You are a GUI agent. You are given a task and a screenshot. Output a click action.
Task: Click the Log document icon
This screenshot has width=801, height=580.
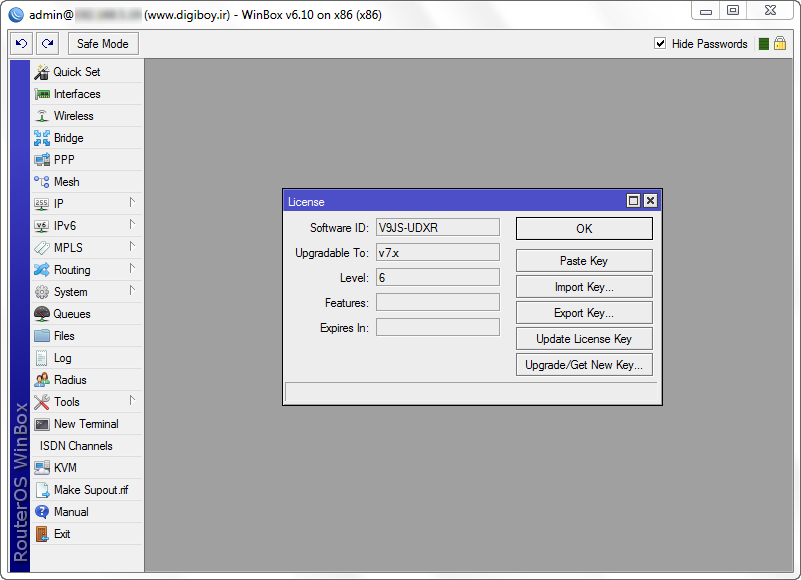[x=42, y=358]
